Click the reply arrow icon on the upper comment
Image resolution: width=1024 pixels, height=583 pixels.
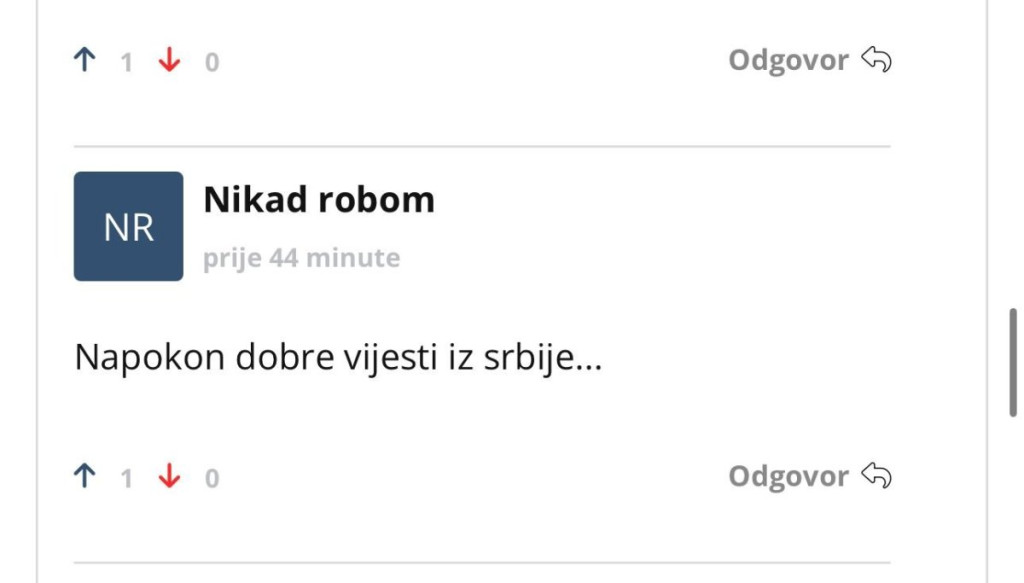click(x=876, y=59)
